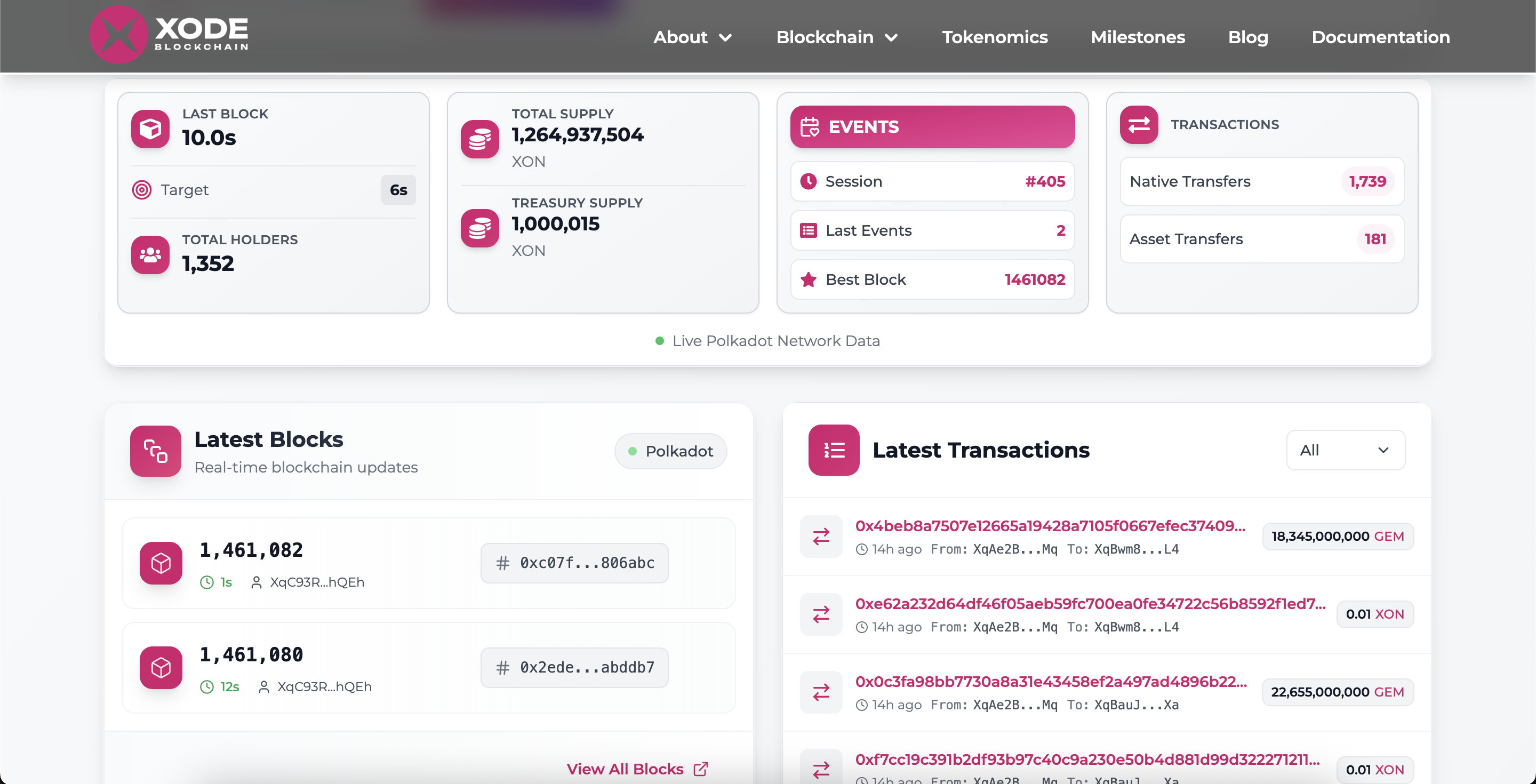This screenshot has height=784, width=1536.
Task: Click validator XqC93R...hQEh on block 1,461,080
Action: [324, 687]
